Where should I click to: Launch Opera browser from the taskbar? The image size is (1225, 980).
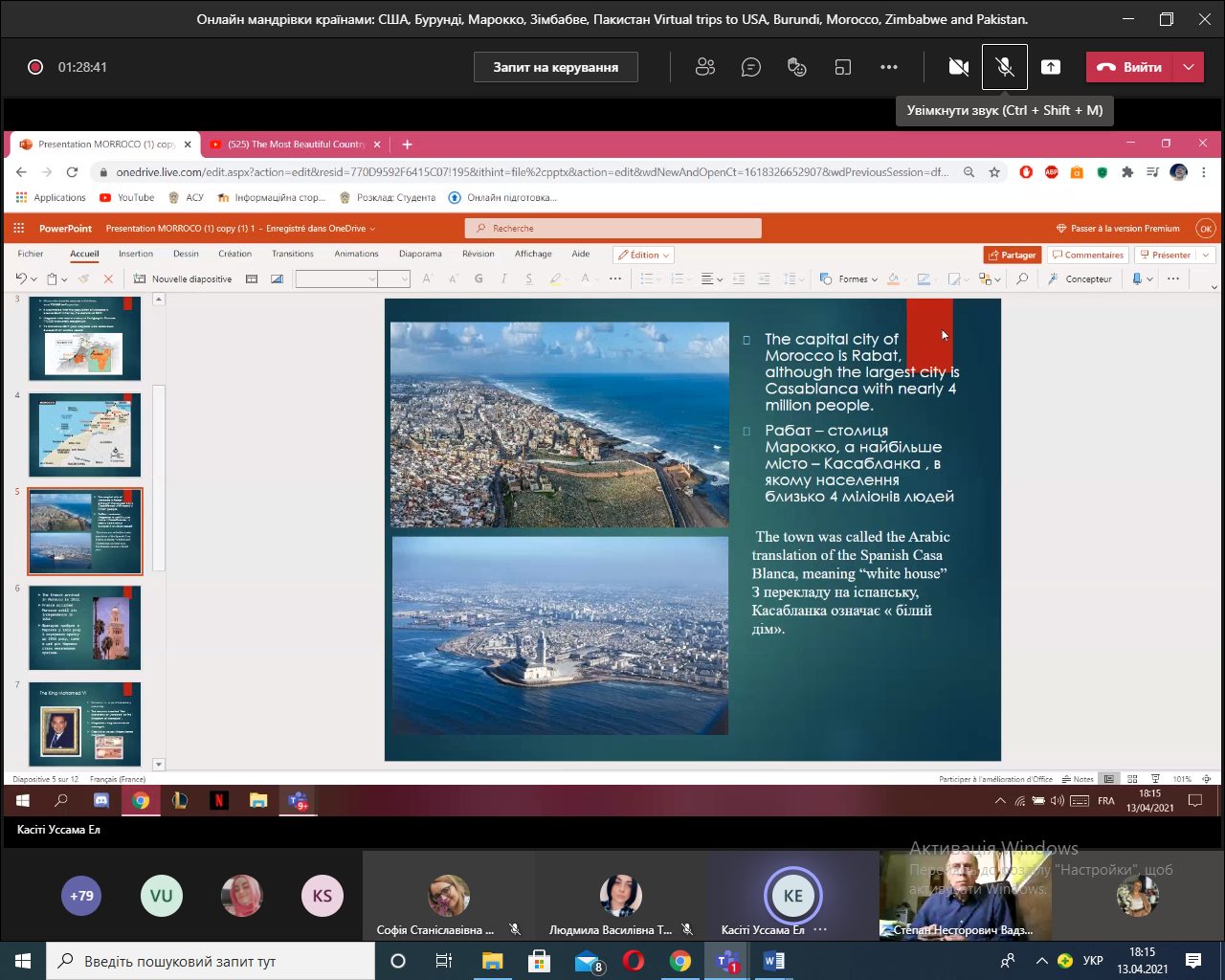point(634,961)
